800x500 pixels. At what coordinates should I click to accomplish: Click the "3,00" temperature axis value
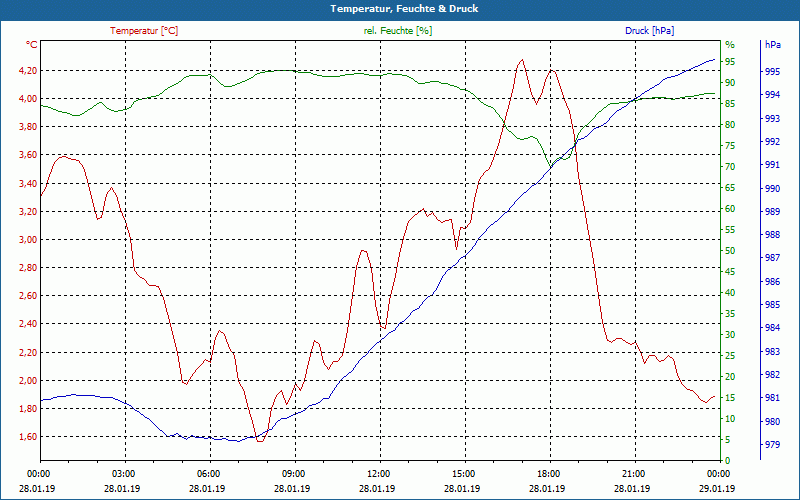pos(28,239)
